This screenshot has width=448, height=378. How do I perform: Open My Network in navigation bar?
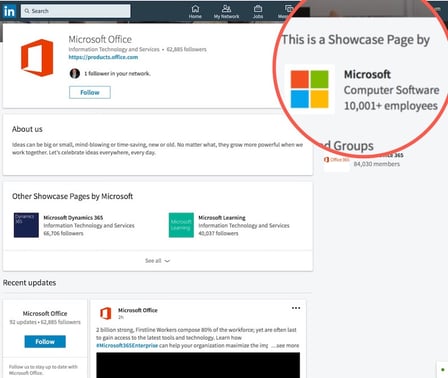(226, 12)
